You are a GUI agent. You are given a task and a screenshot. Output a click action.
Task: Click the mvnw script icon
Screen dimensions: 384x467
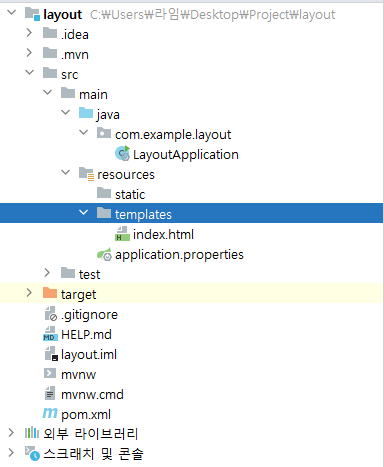coord(50,373)
